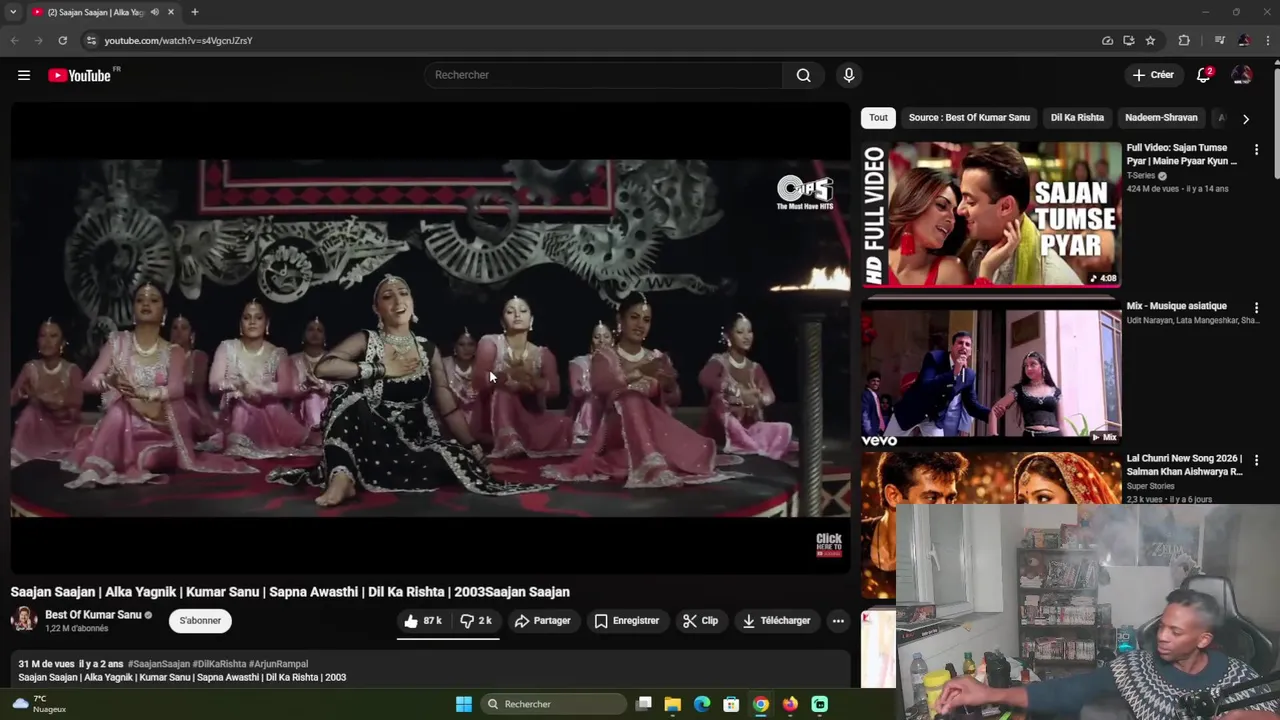Click the #ArjunRampal hashtag
The image size is (1280, 720).
click(278, 664)
